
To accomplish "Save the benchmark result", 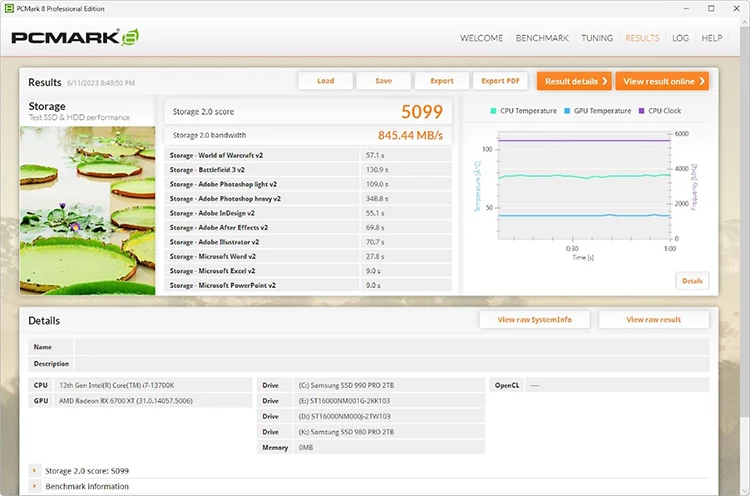I will tap(384, 81).
